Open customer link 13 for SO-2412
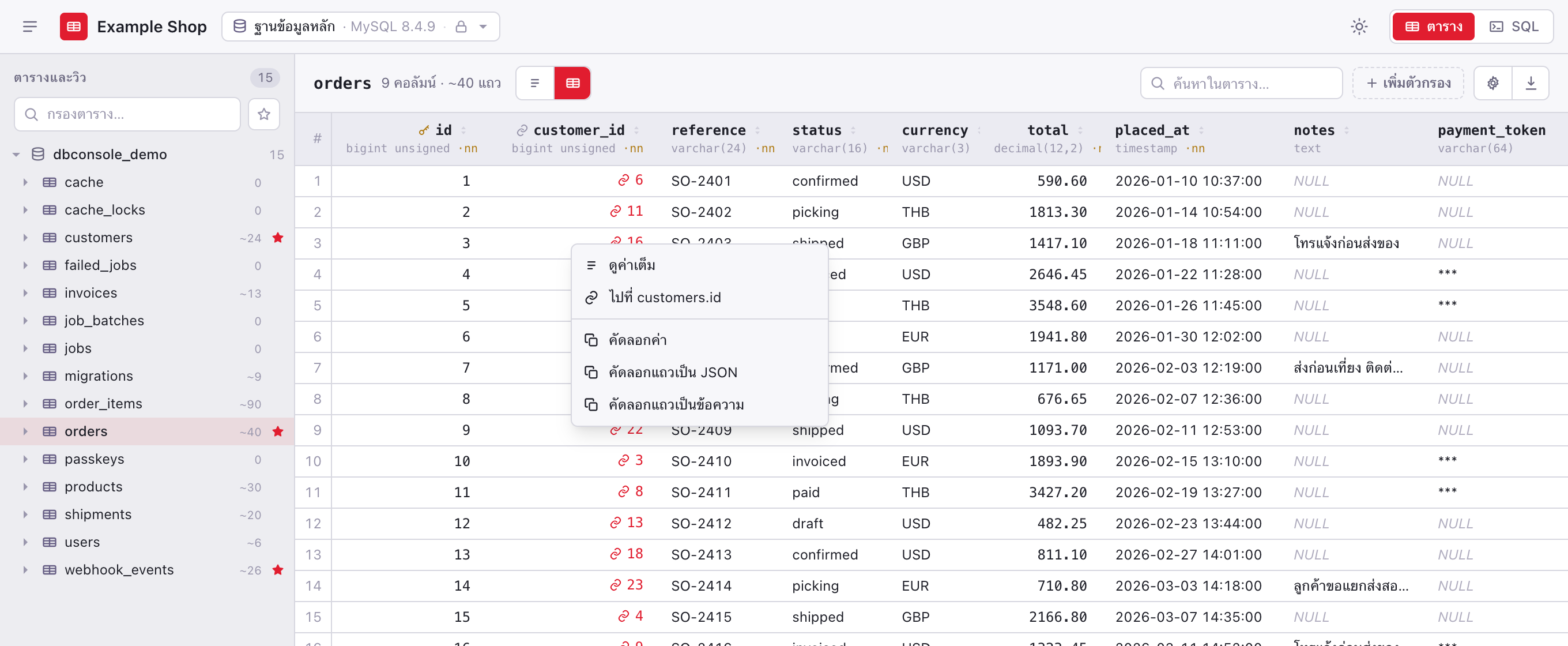Image resolution: width=1568 pixels, height=646 pixels. click(x=627, y=523)
